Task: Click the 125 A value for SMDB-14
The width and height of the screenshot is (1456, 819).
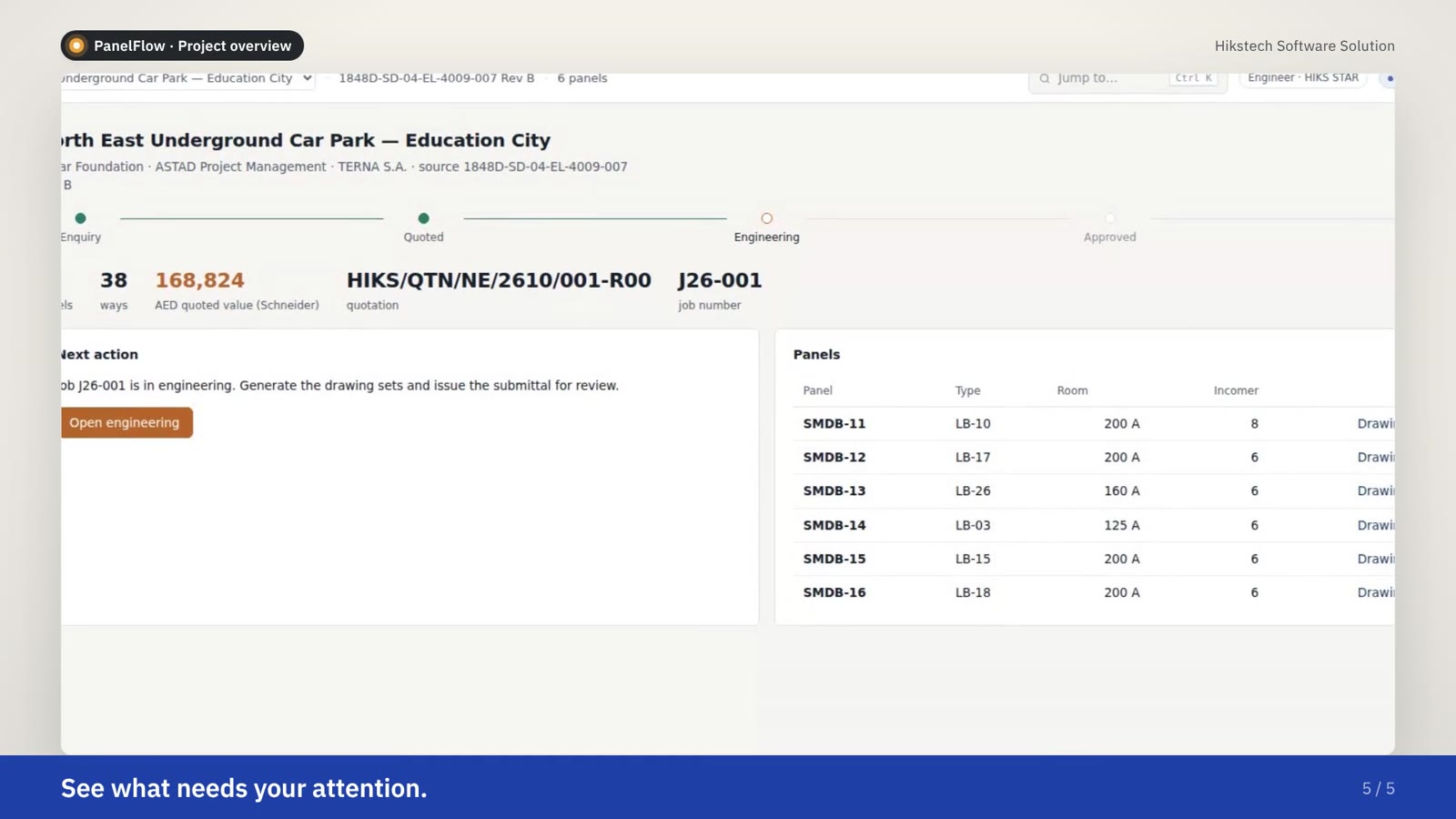Action: (1122, 525)
